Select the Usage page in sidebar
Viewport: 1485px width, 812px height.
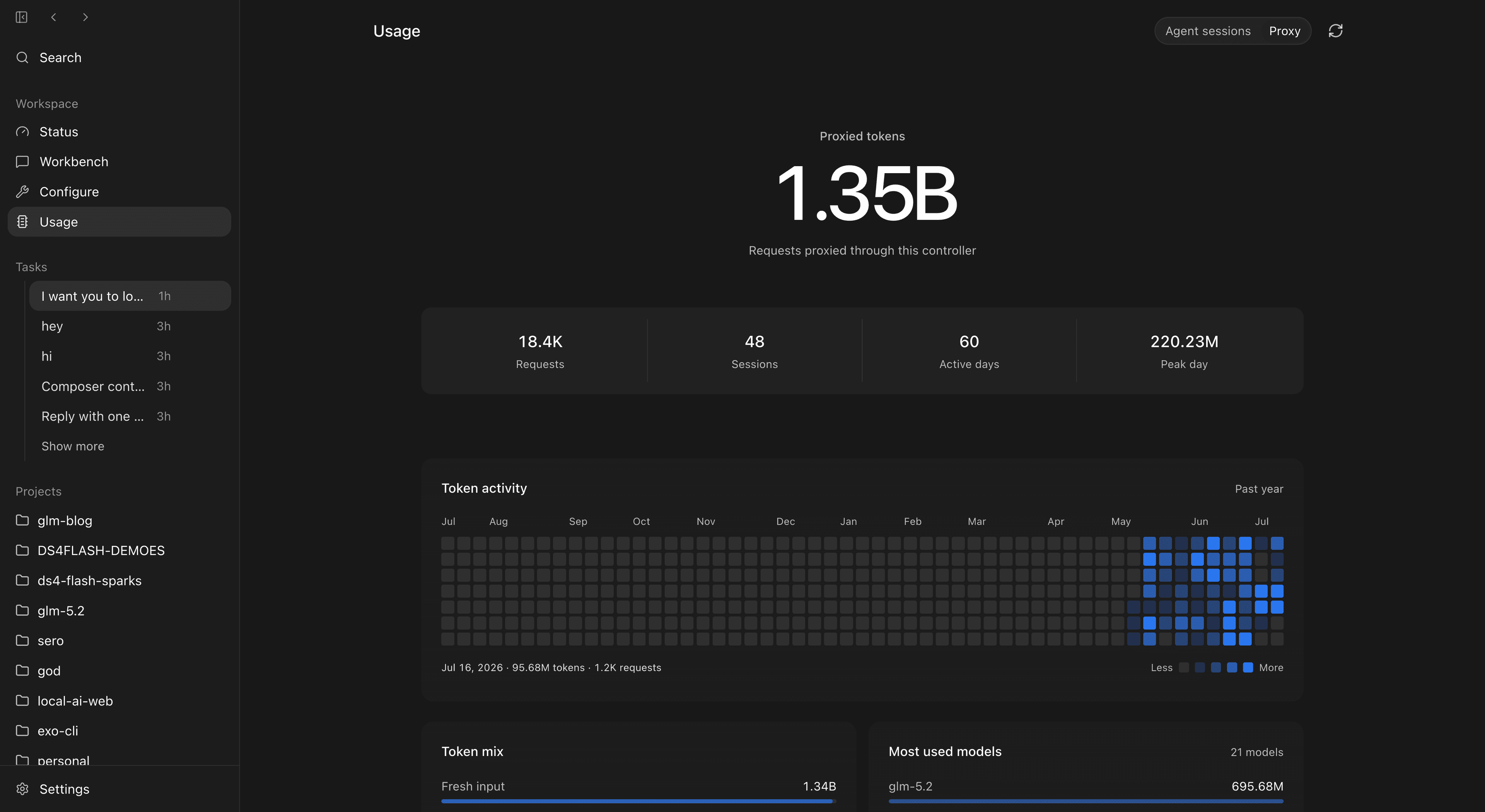click(119, 222)
